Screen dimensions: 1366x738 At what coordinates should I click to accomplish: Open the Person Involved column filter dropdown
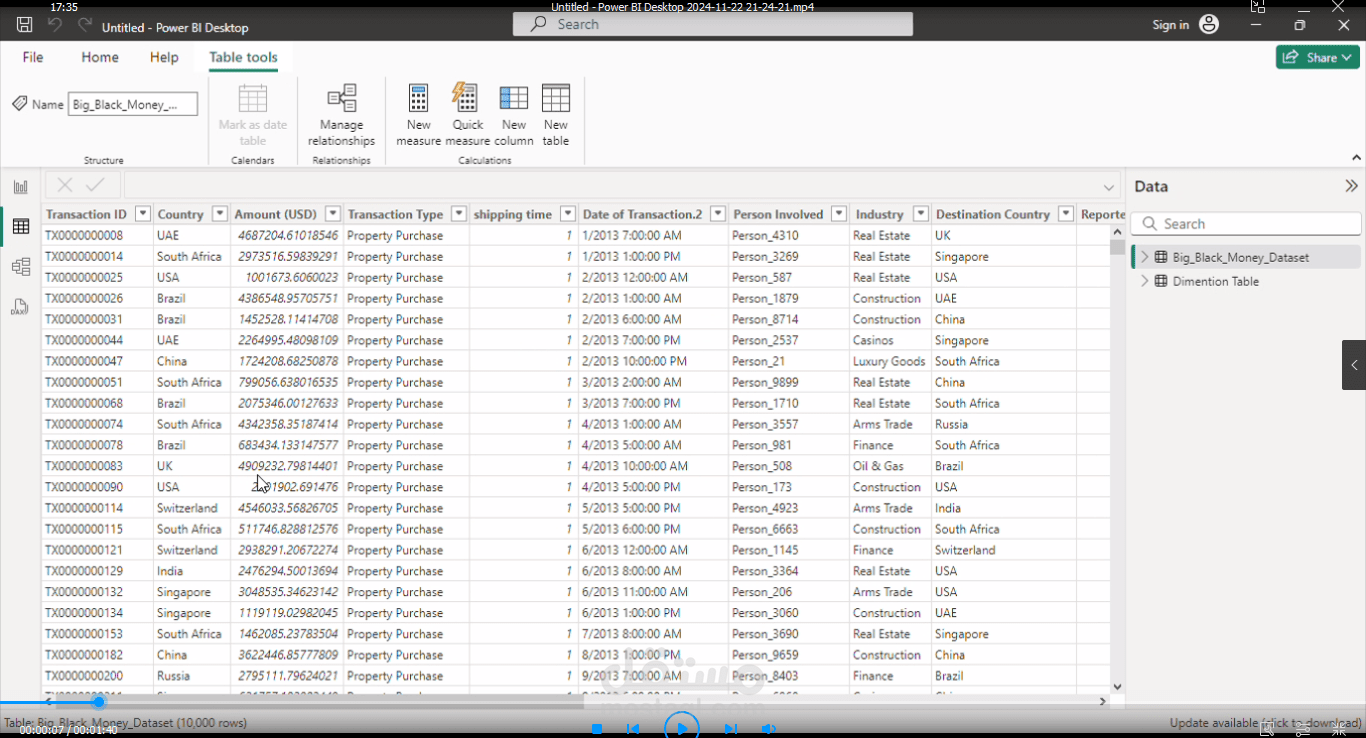click(838, 214)
